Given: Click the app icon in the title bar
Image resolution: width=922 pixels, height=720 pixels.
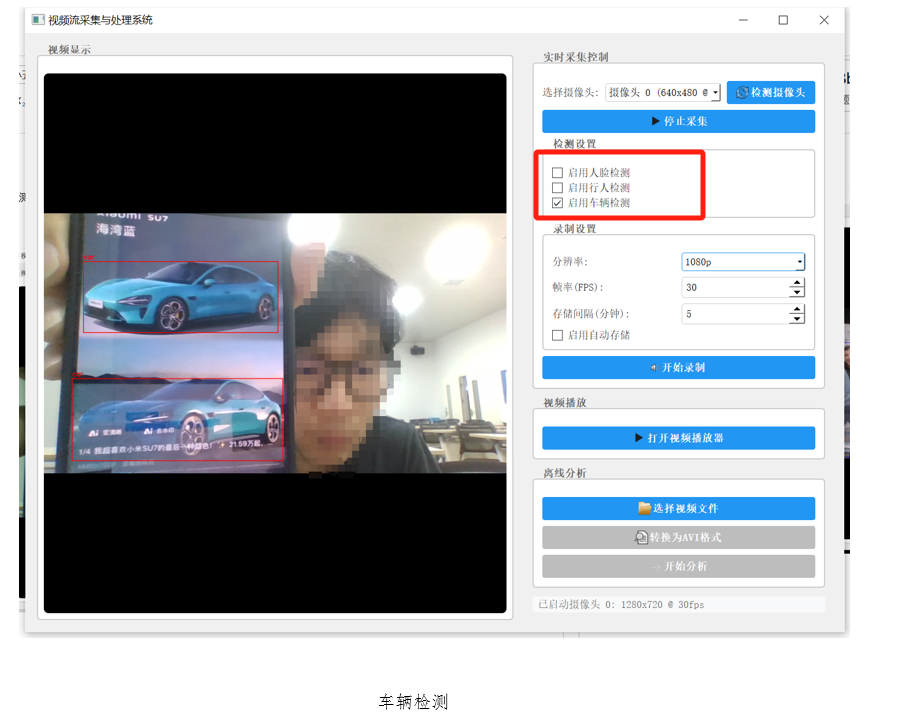Looking at the screenshot, I should 38,20.
